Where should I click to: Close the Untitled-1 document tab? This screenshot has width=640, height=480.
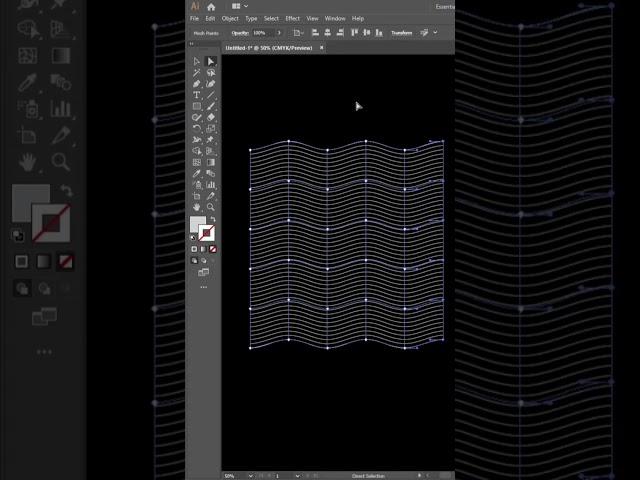322,48
